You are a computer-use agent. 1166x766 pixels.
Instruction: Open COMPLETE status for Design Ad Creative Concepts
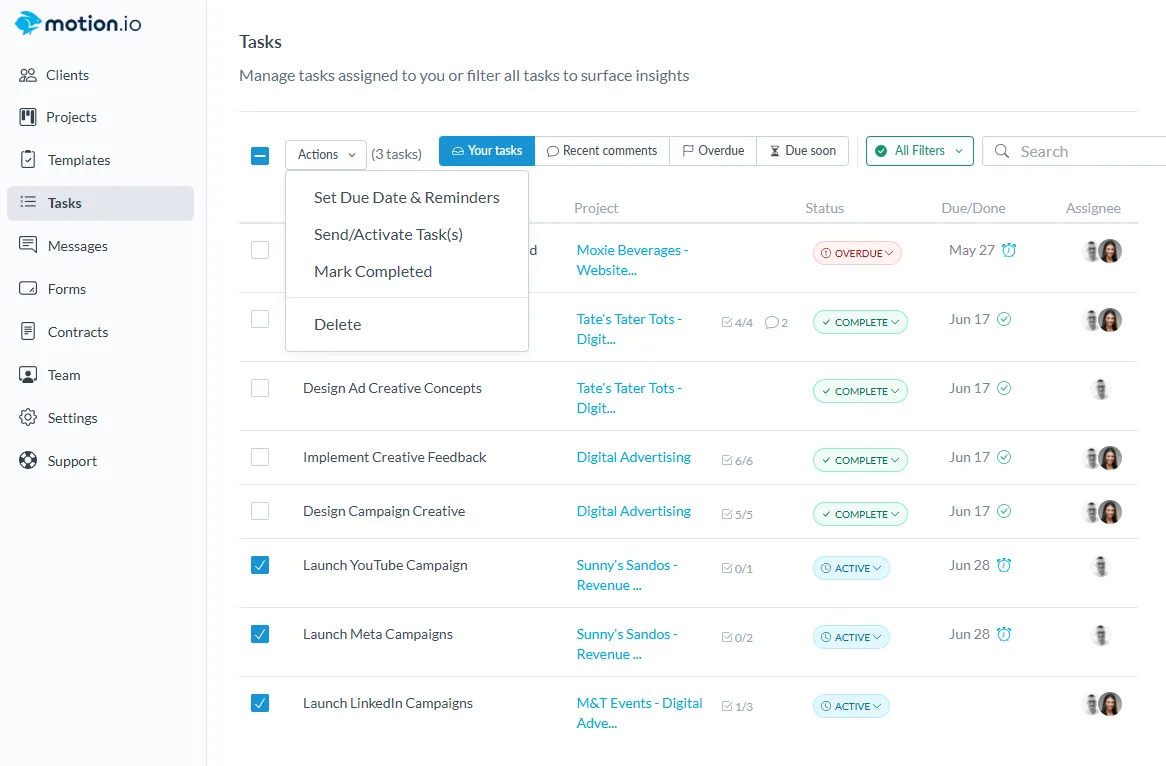[x=860, y=391]
